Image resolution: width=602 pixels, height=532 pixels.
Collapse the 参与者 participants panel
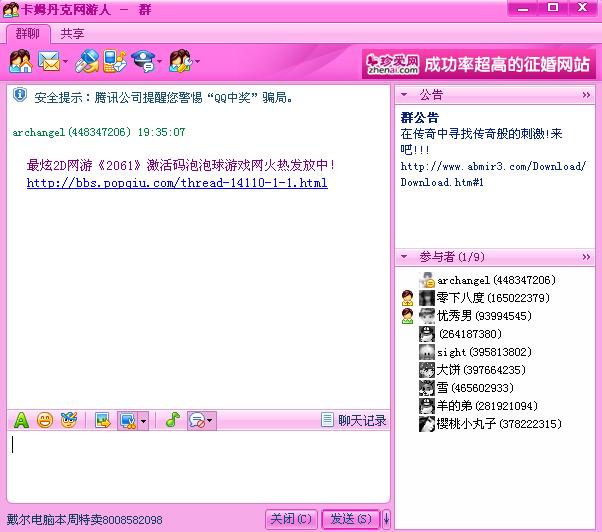(x=586, y=257)
